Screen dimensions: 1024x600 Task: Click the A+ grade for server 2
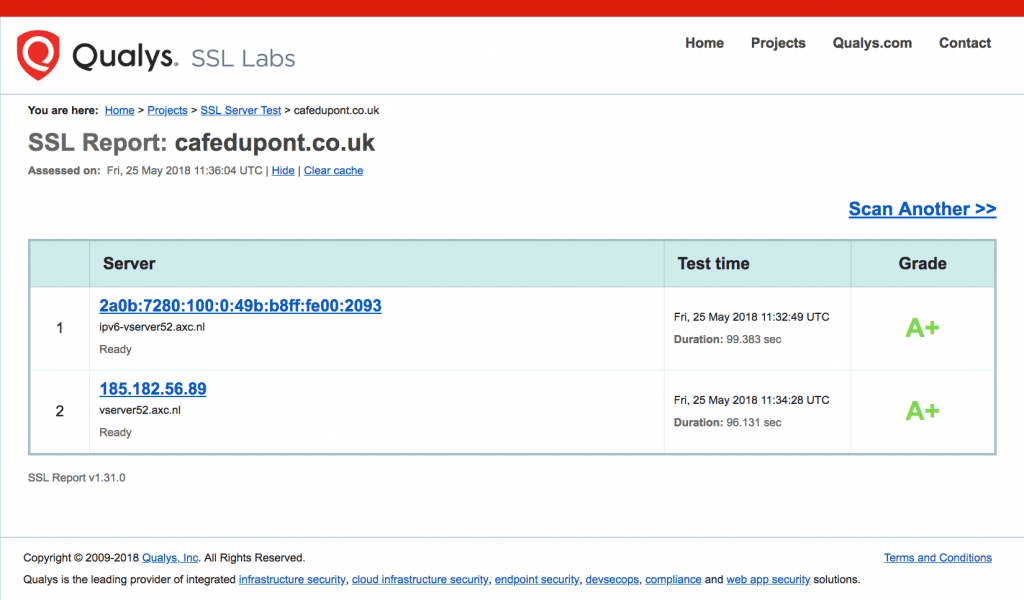coord(922,410)
